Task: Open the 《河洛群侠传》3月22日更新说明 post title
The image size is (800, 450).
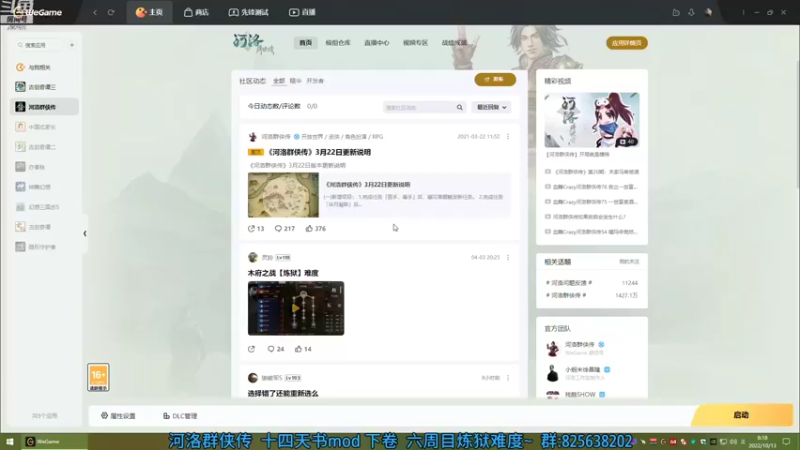Action: [x=318, y=152]
